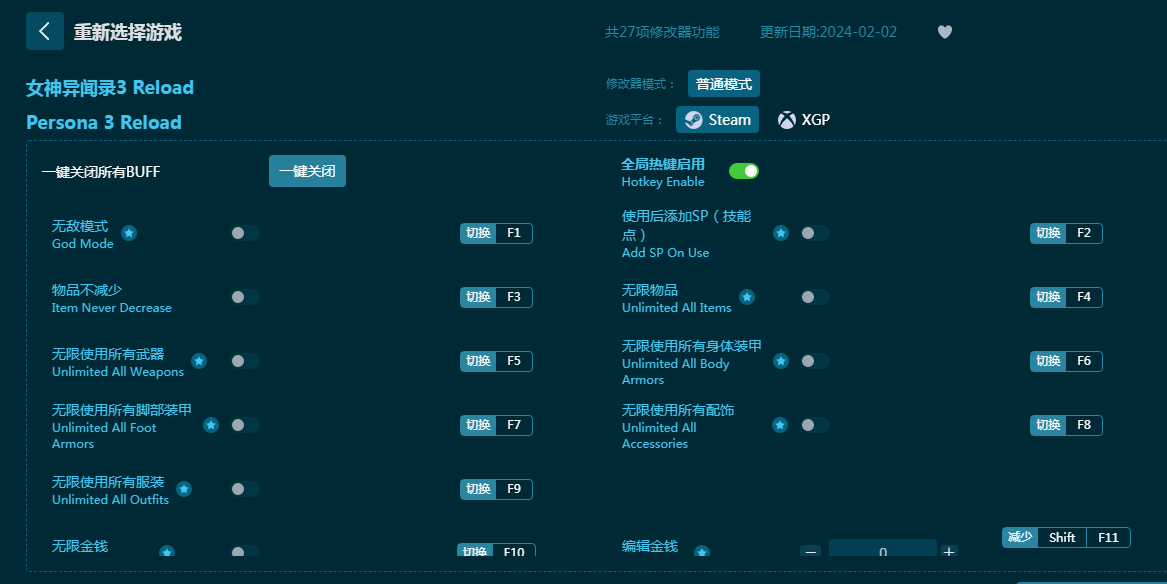Viewport: 1167px width, 584px height.
Task: Click the F5 hotkey for Unlimited All Weapons
Action: click(x=496, y=361)
